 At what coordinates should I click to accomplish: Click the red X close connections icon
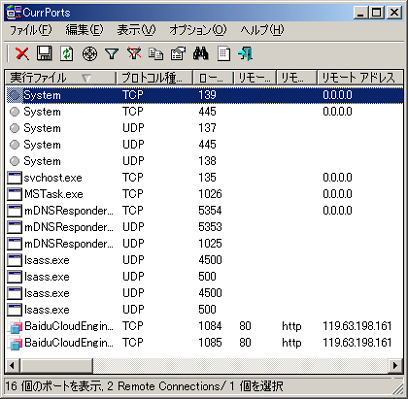(x=22, y=53)
